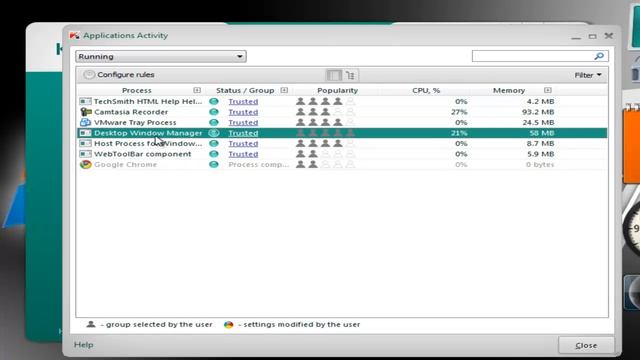The height and width of the screenshot is (360, 640).
Task: Click the search input field
Action: 532,56
